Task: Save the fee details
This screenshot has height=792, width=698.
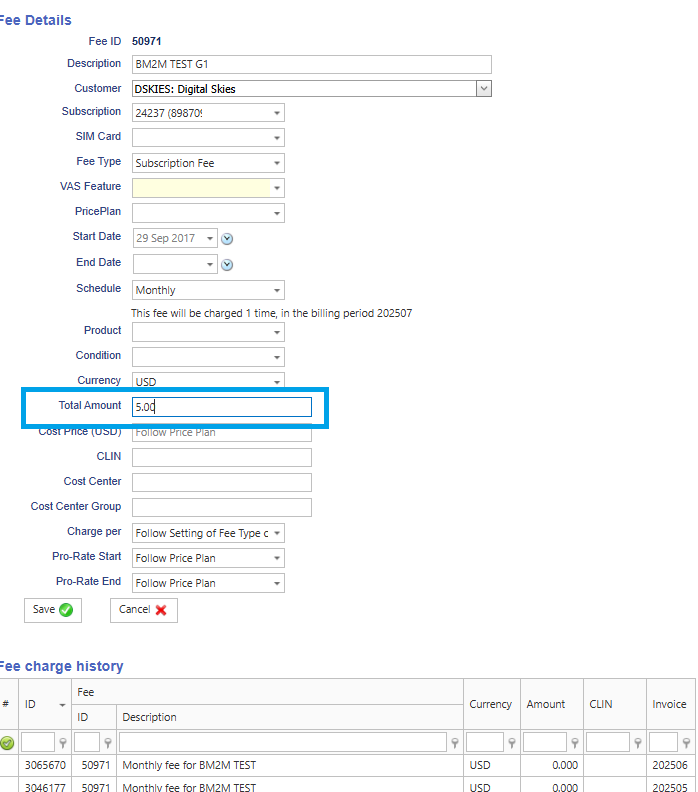Action: (x=52, y=610)
